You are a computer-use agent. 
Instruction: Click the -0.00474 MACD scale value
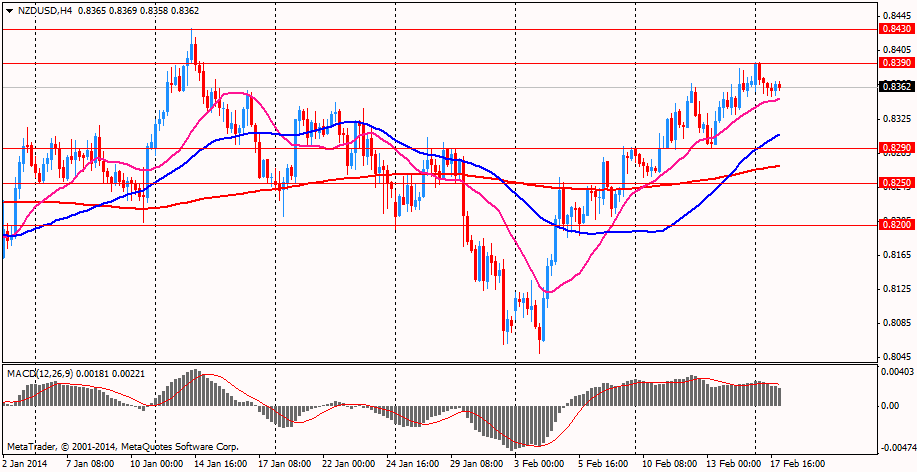pos(896,447)
